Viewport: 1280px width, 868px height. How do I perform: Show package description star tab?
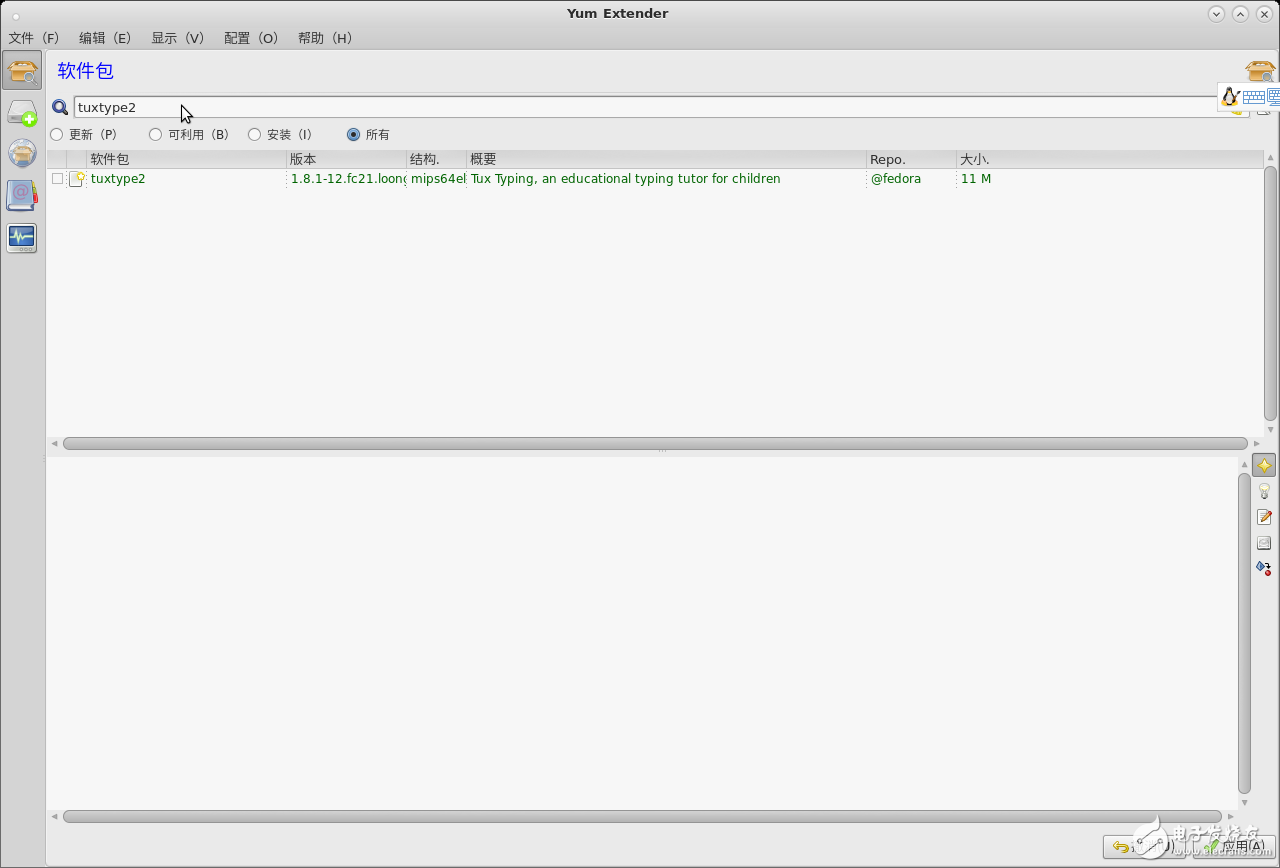[1264, 466]
